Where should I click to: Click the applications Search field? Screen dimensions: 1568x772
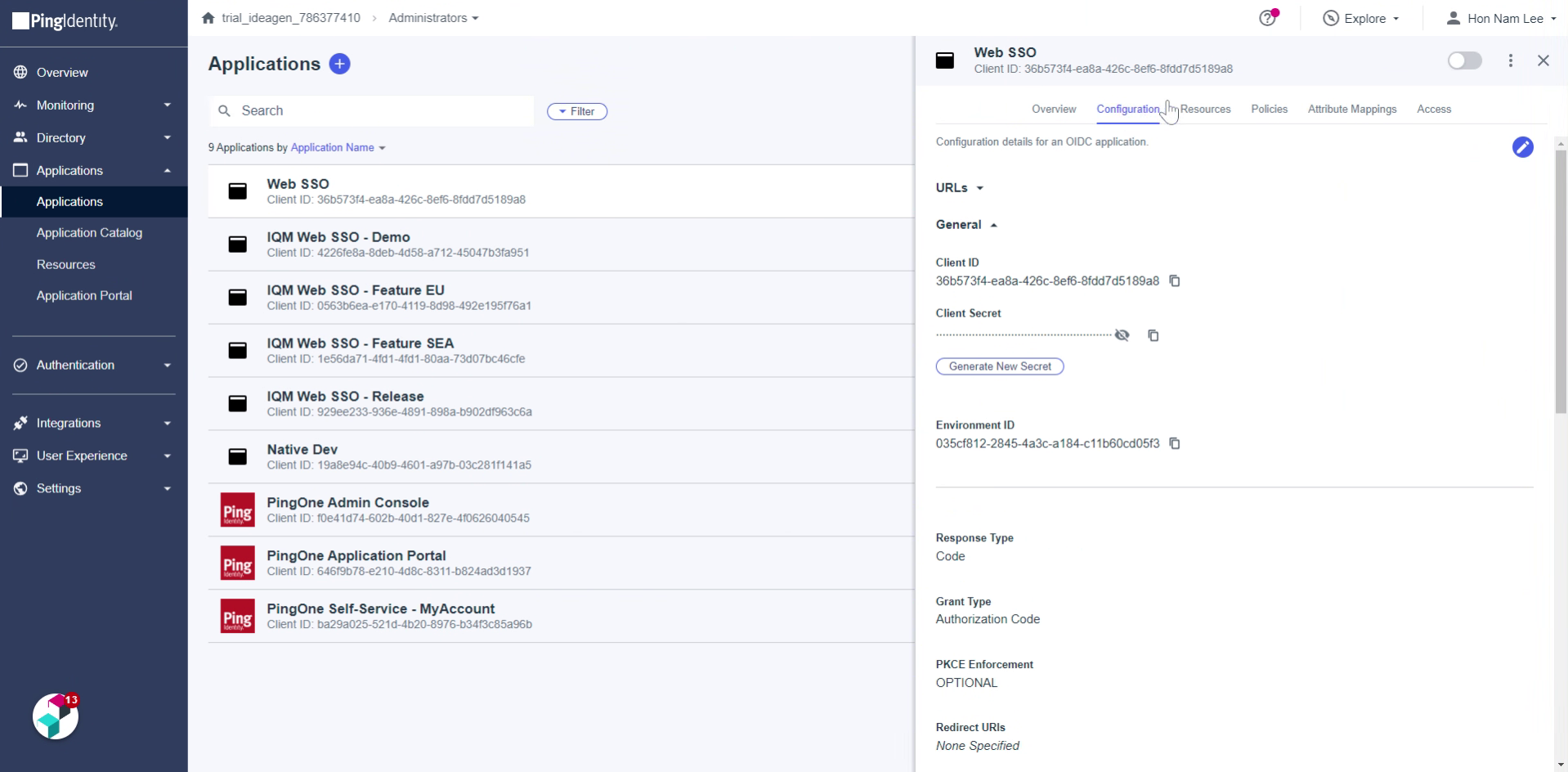point(371,111)
